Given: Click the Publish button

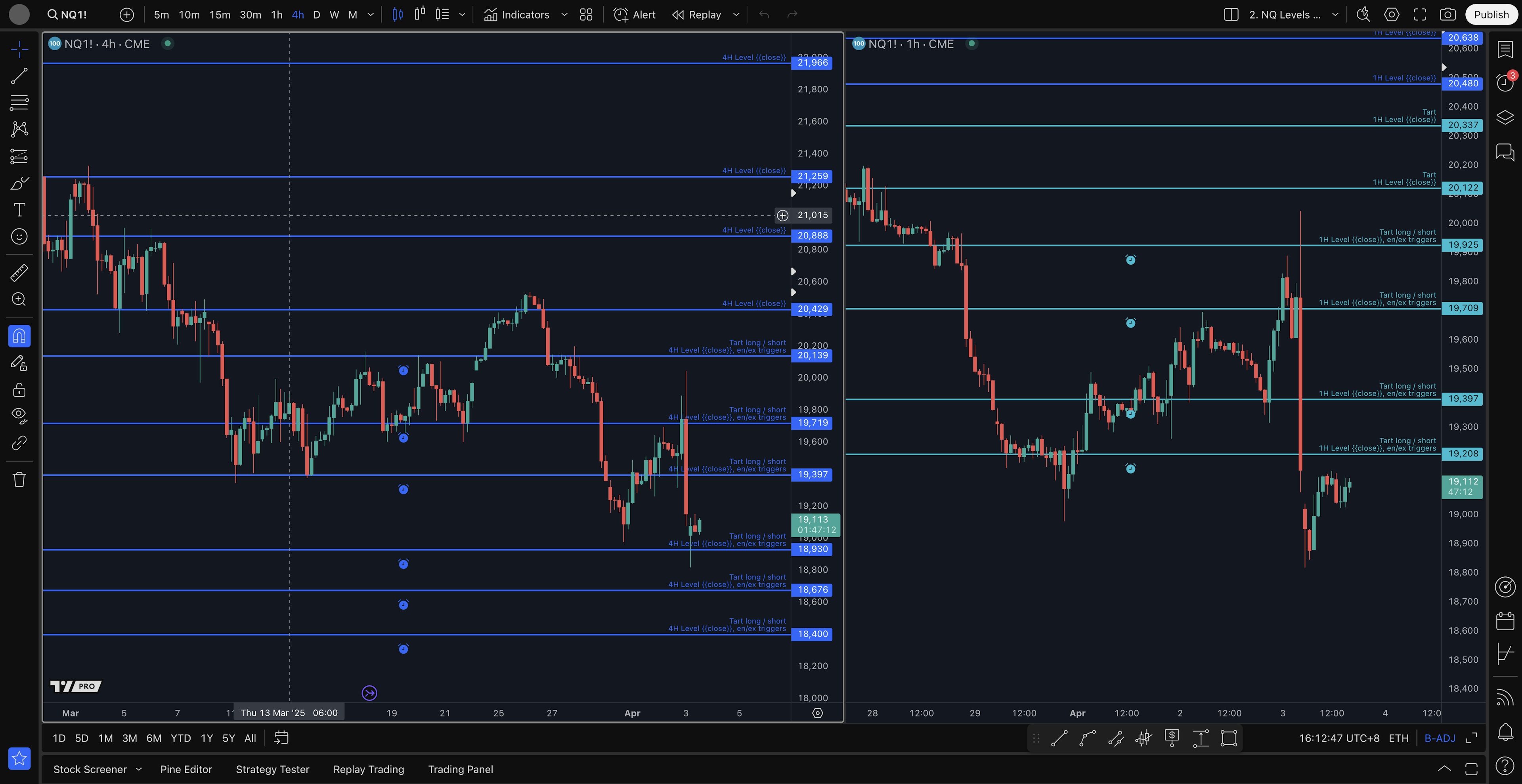Looking at the screenshot, I should click(x=1491, y=15).
